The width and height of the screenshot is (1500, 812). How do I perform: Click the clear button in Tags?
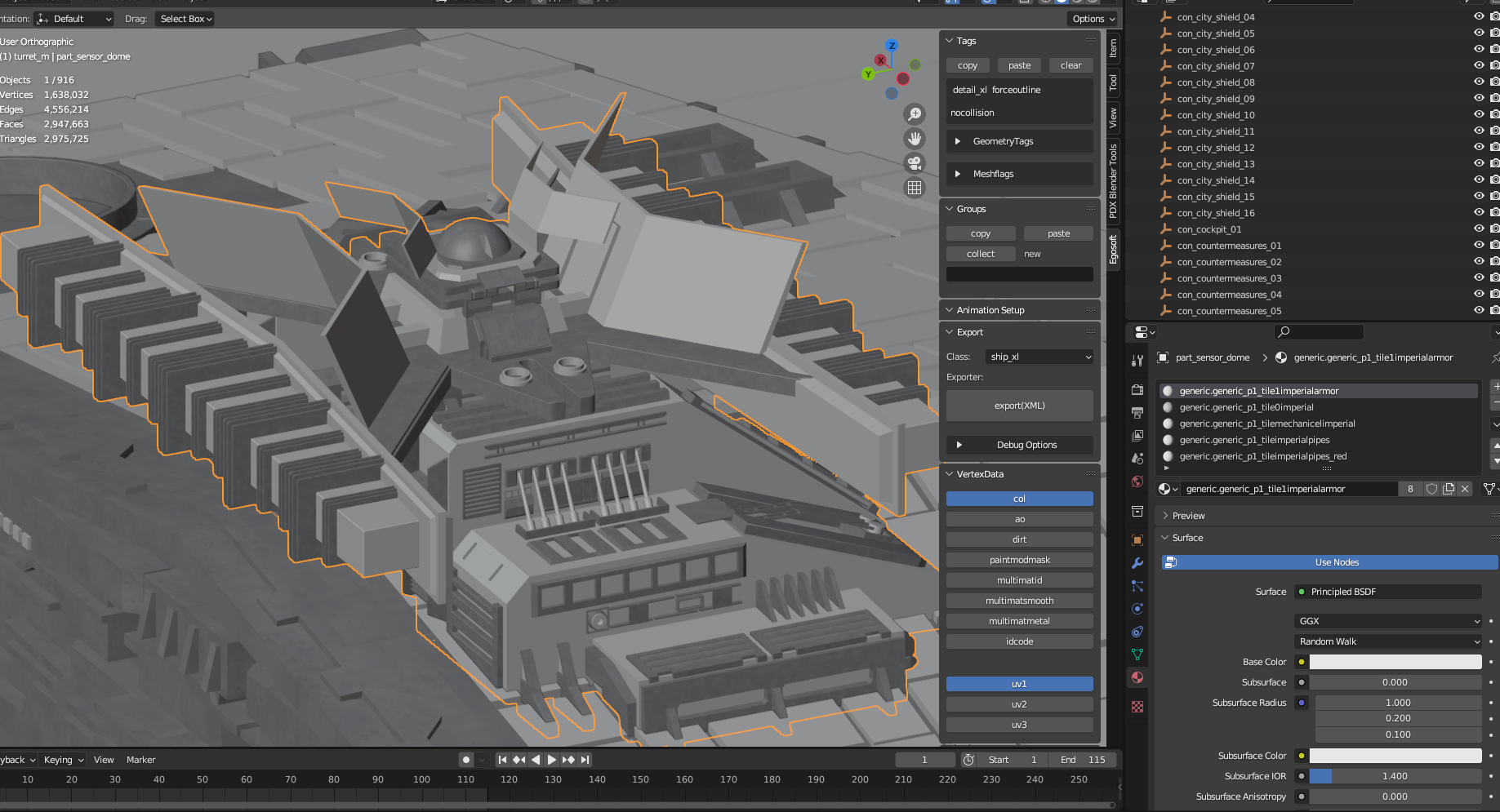pos(1071,65)
